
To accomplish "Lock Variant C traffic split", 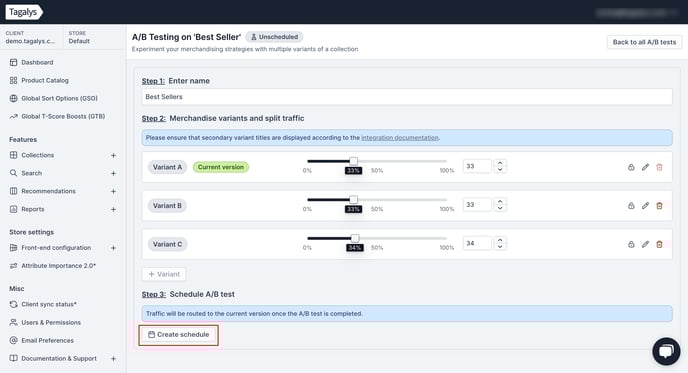I will point(631,244).
